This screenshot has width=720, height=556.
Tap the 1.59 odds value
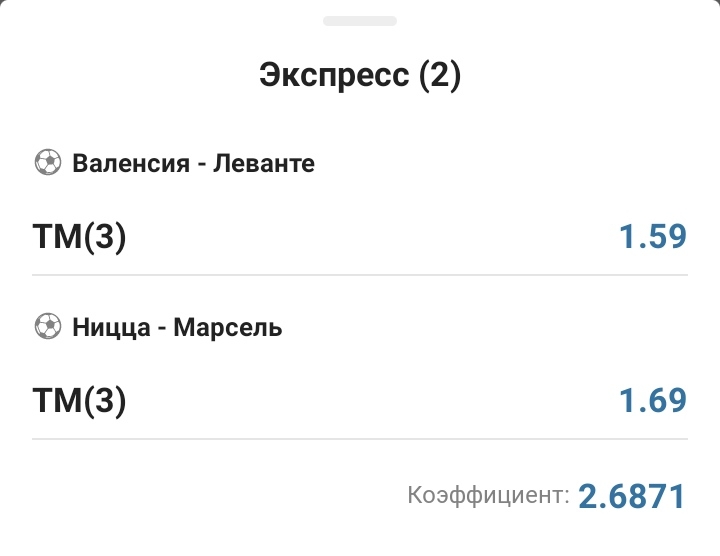coord(652,237)
